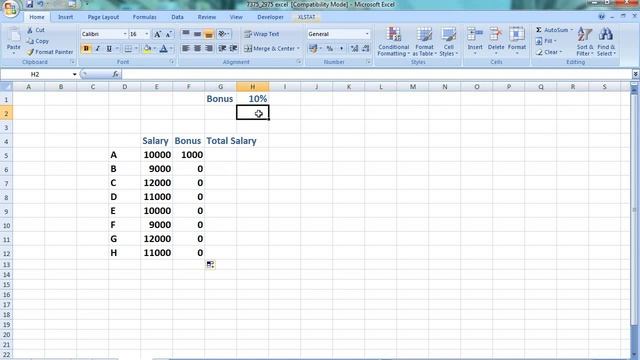
Task: Increase the cell indent
Action: [x=233, y=49]
